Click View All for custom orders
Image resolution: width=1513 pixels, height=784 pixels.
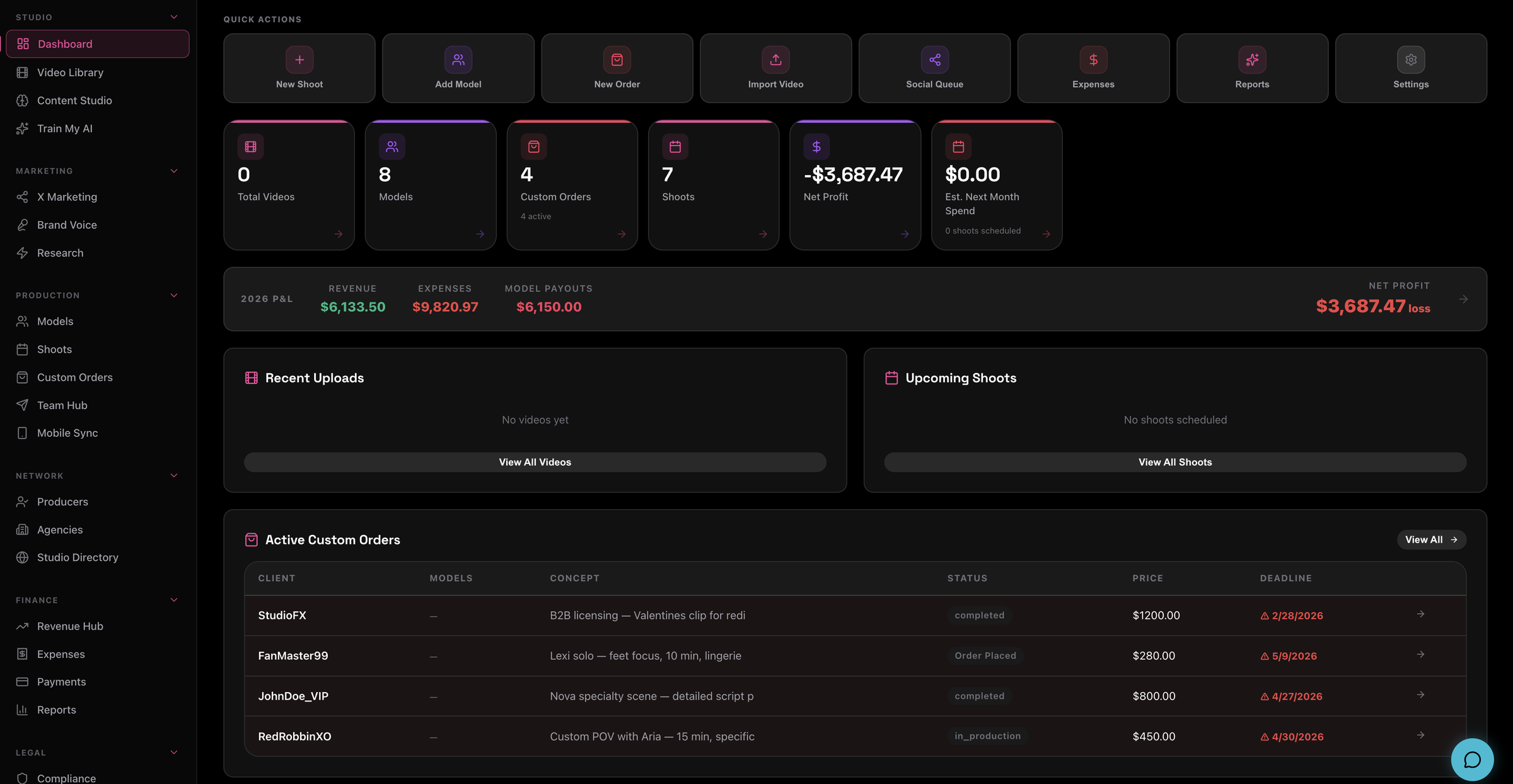point(1431,539)
